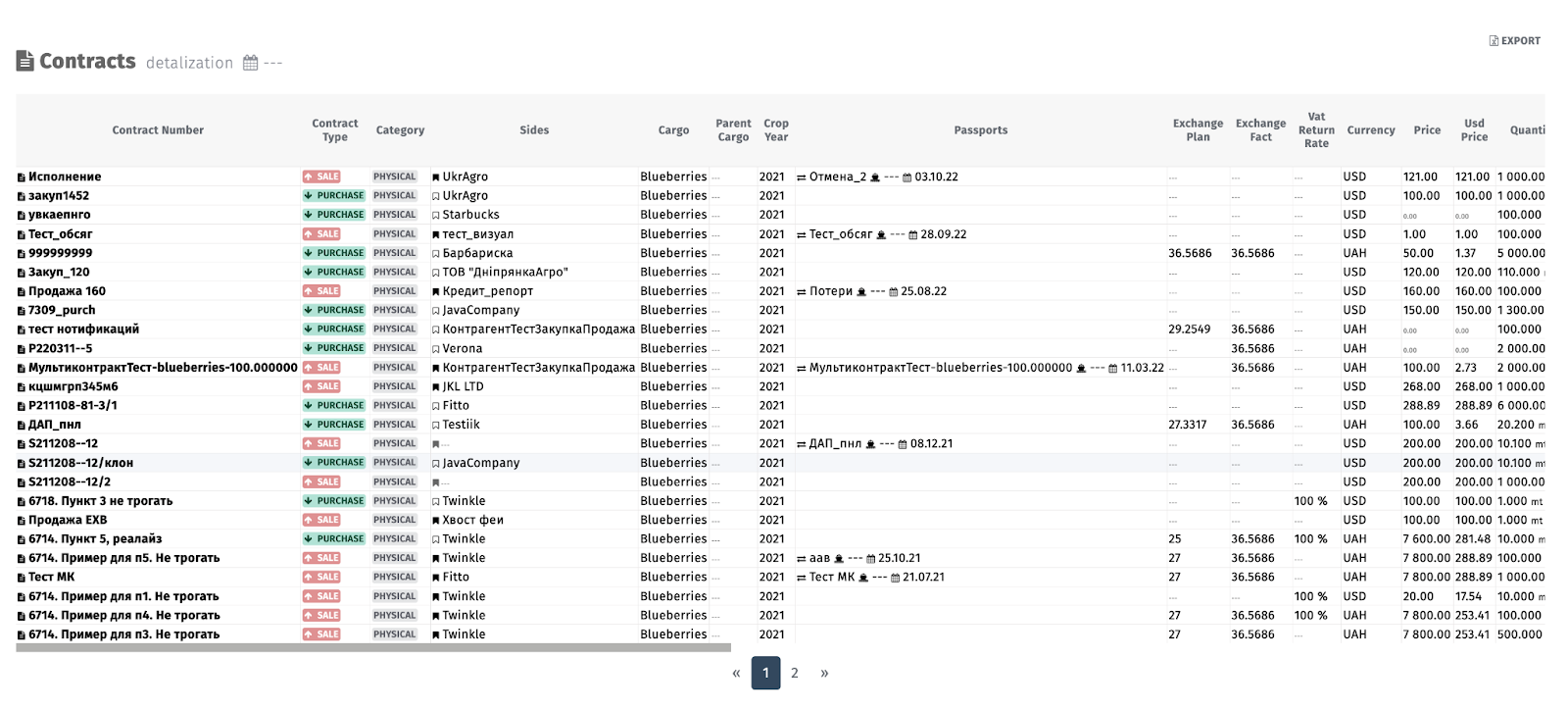1568x709 pixels.
Task: Click the SALE badge in Исполнение row
Action: pos(321,177)
